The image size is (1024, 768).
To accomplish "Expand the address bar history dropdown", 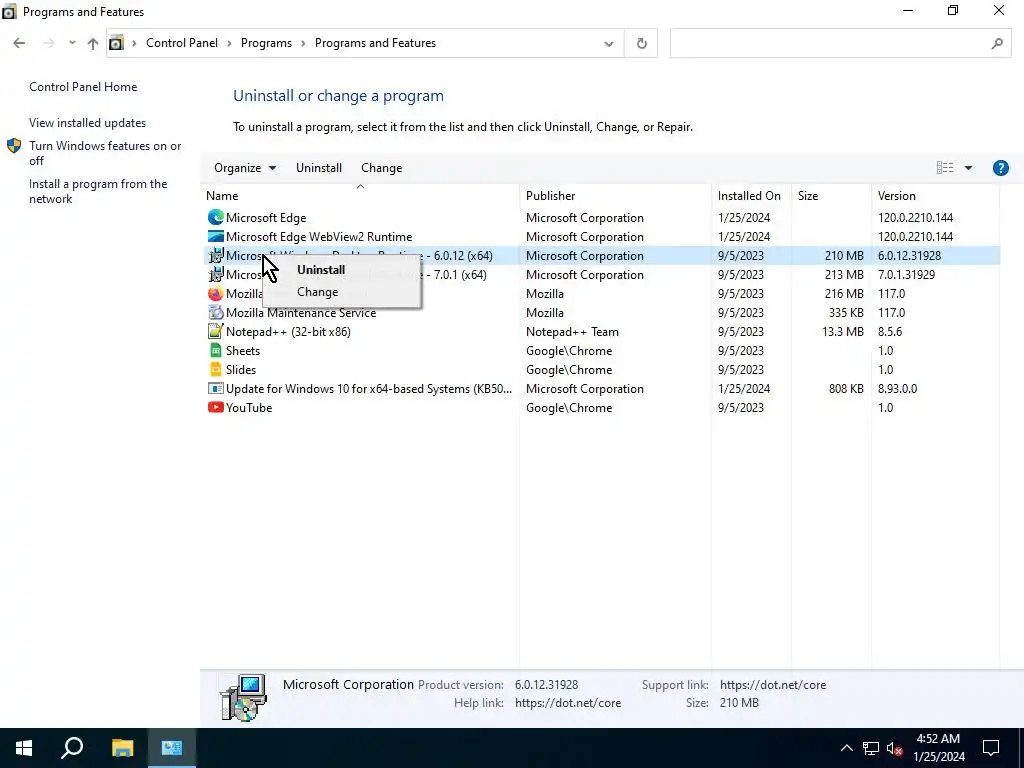I will (x=609, y=44).
